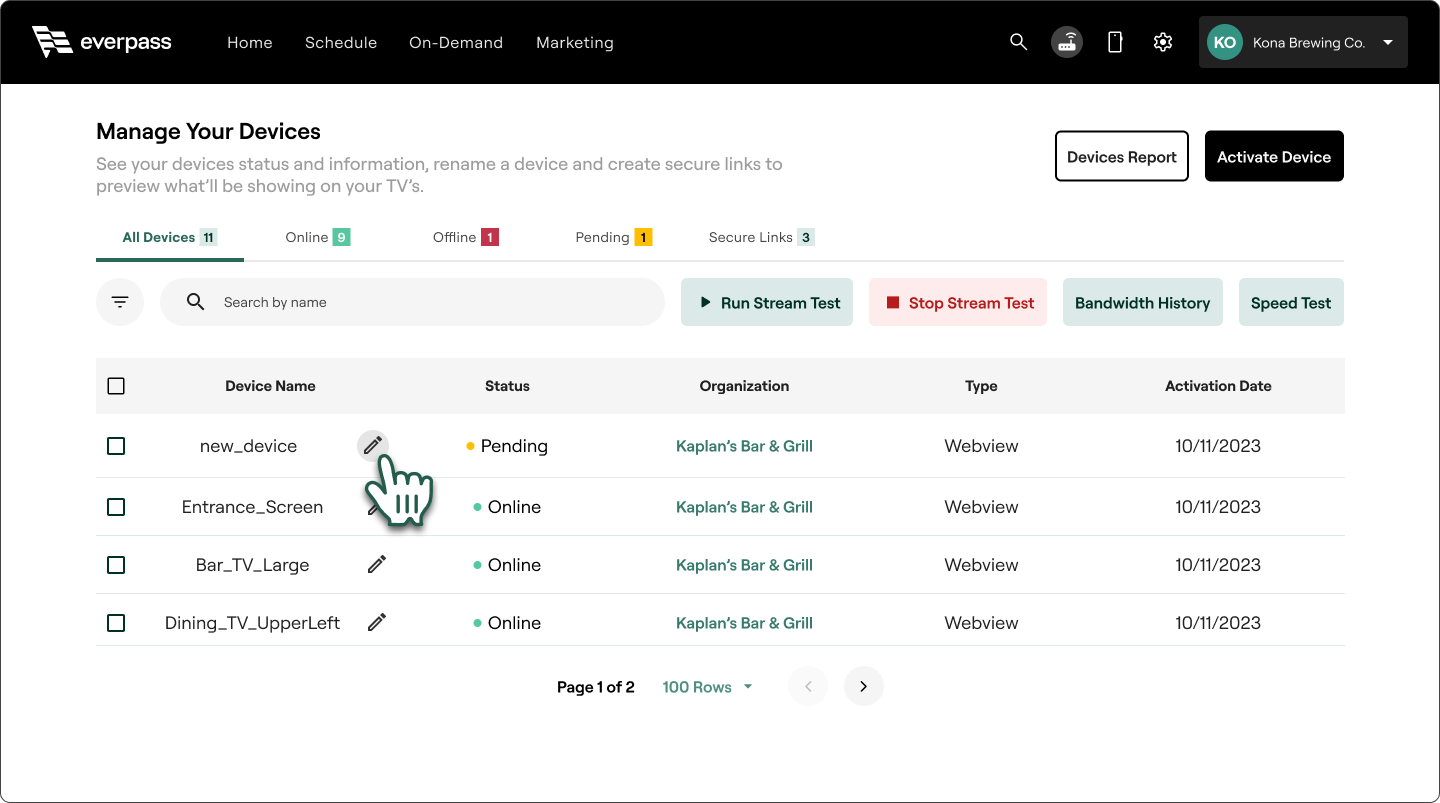Open Kaplan's Bar & Grill link for Dining_TV_UpperLeft
The height and width of the screenshot is (803, 1440).
[x=744, y=623]
